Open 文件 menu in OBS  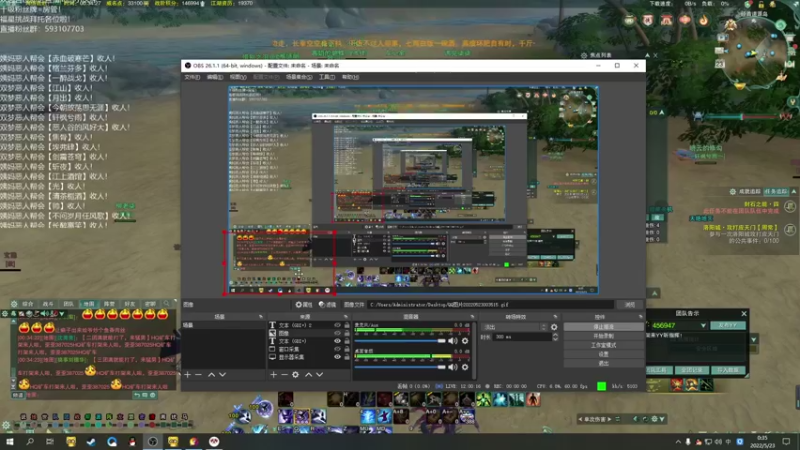(192, 77)
